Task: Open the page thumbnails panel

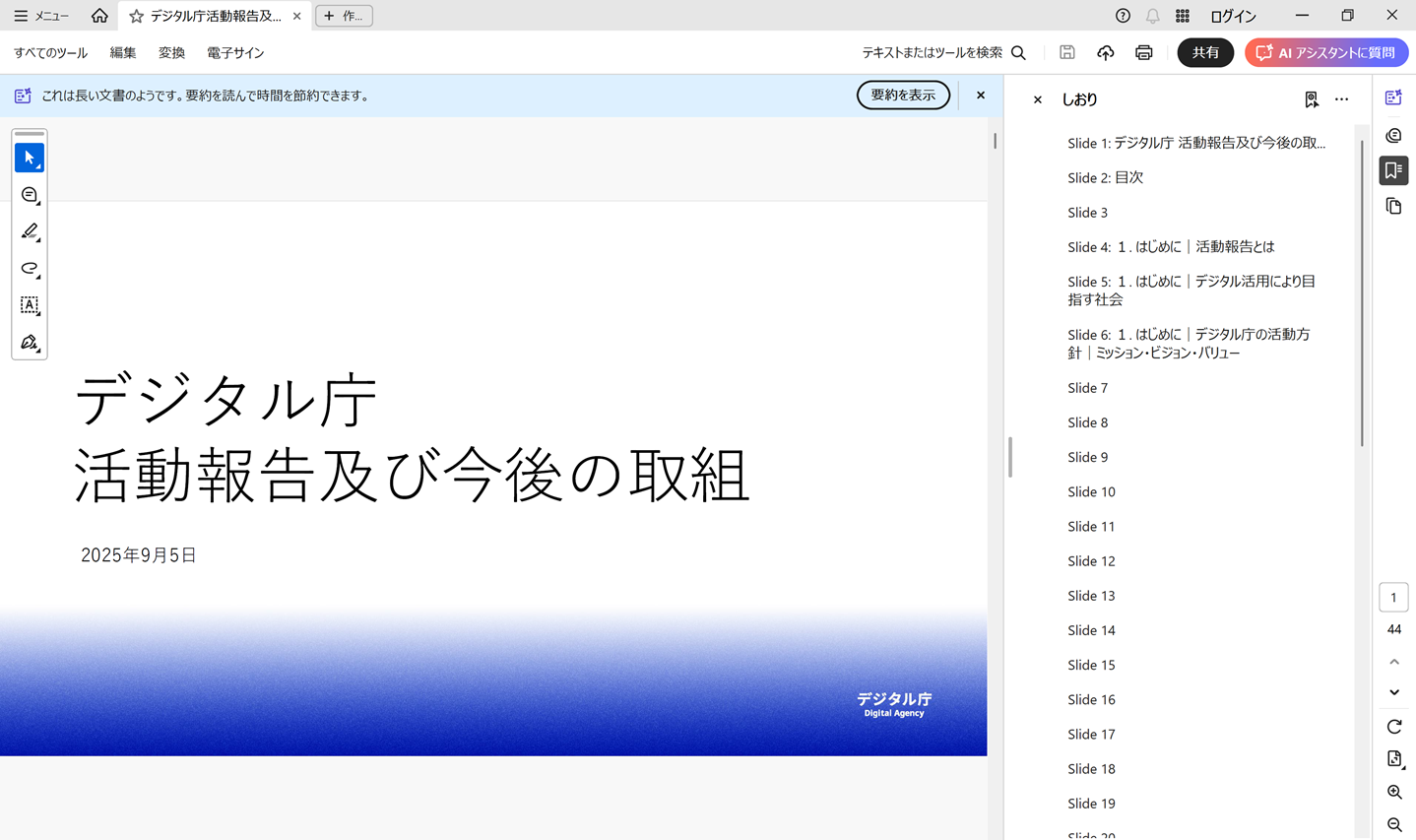Action: pos(1393,207)
